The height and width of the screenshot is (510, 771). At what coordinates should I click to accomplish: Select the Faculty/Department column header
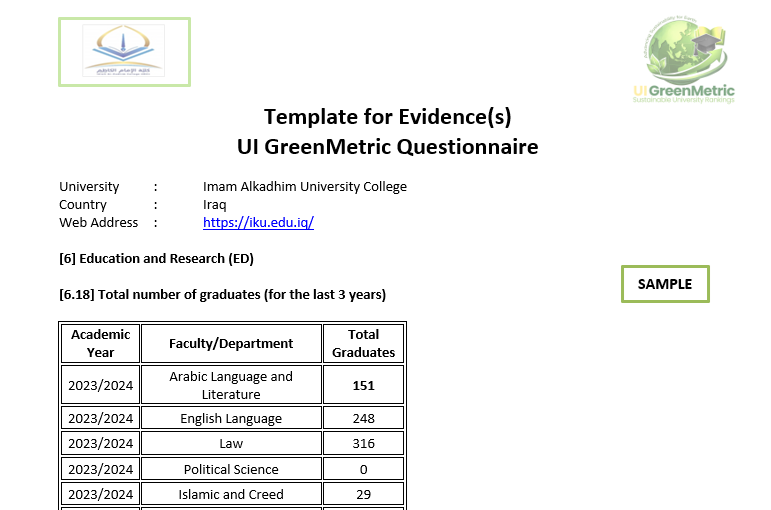(231, 343)
